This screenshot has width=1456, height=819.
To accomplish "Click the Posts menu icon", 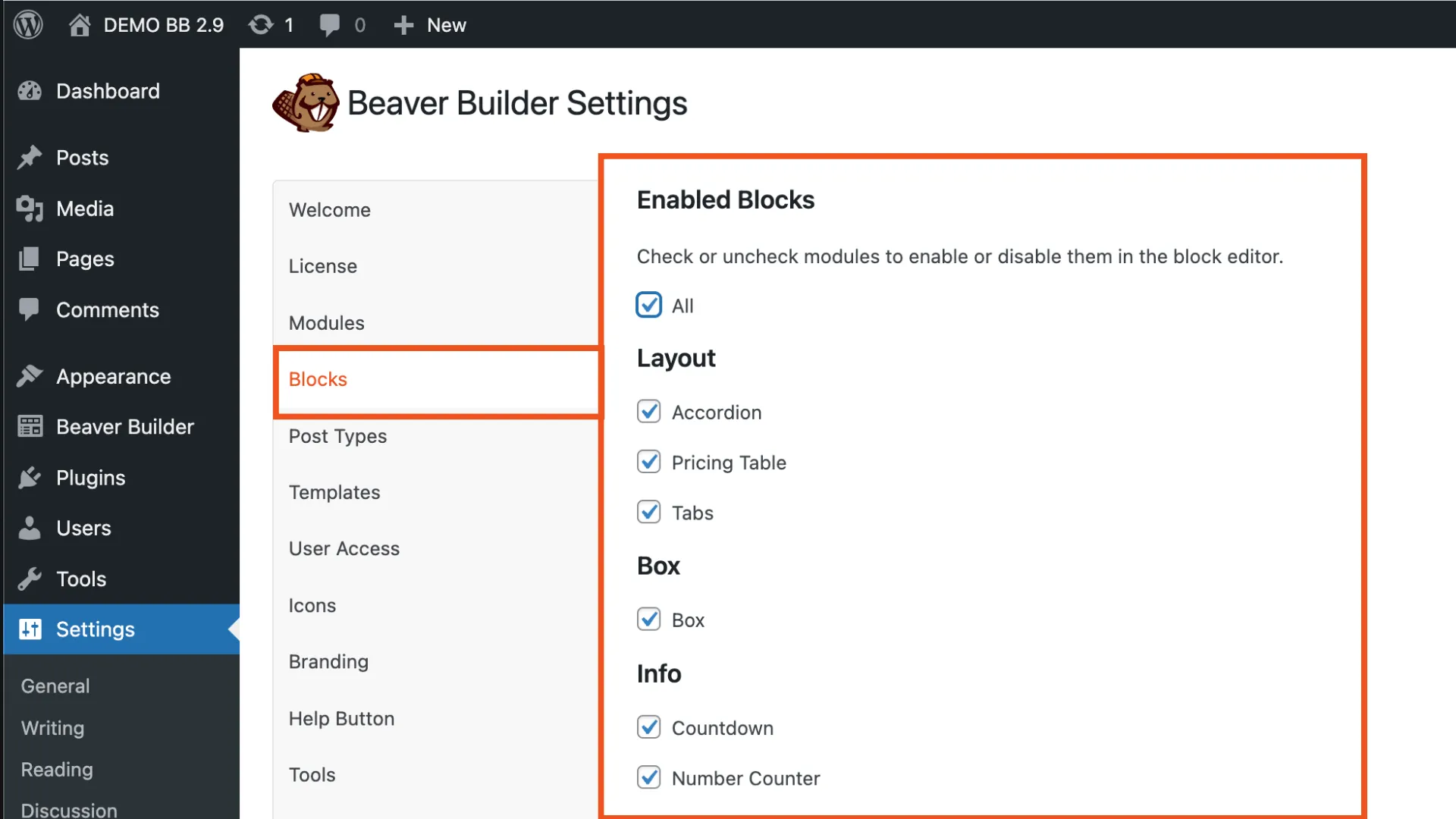I will [x=27, y=157].
